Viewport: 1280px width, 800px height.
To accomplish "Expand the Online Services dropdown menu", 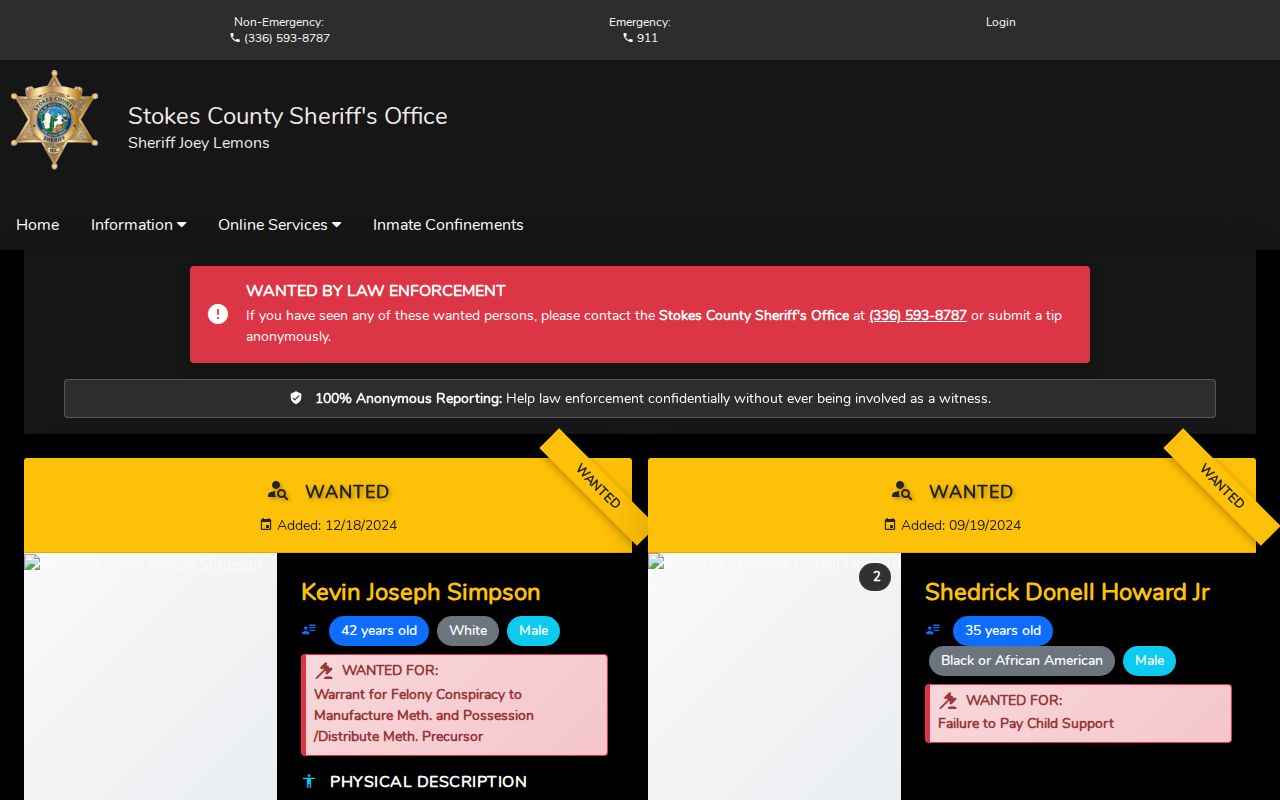I will 280,224.
